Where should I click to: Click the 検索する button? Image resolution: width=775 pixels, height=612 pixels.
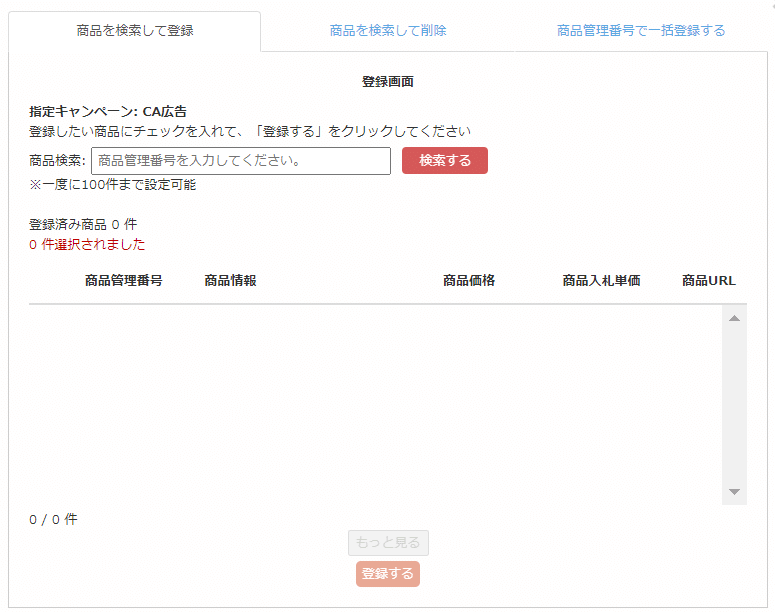445,161
